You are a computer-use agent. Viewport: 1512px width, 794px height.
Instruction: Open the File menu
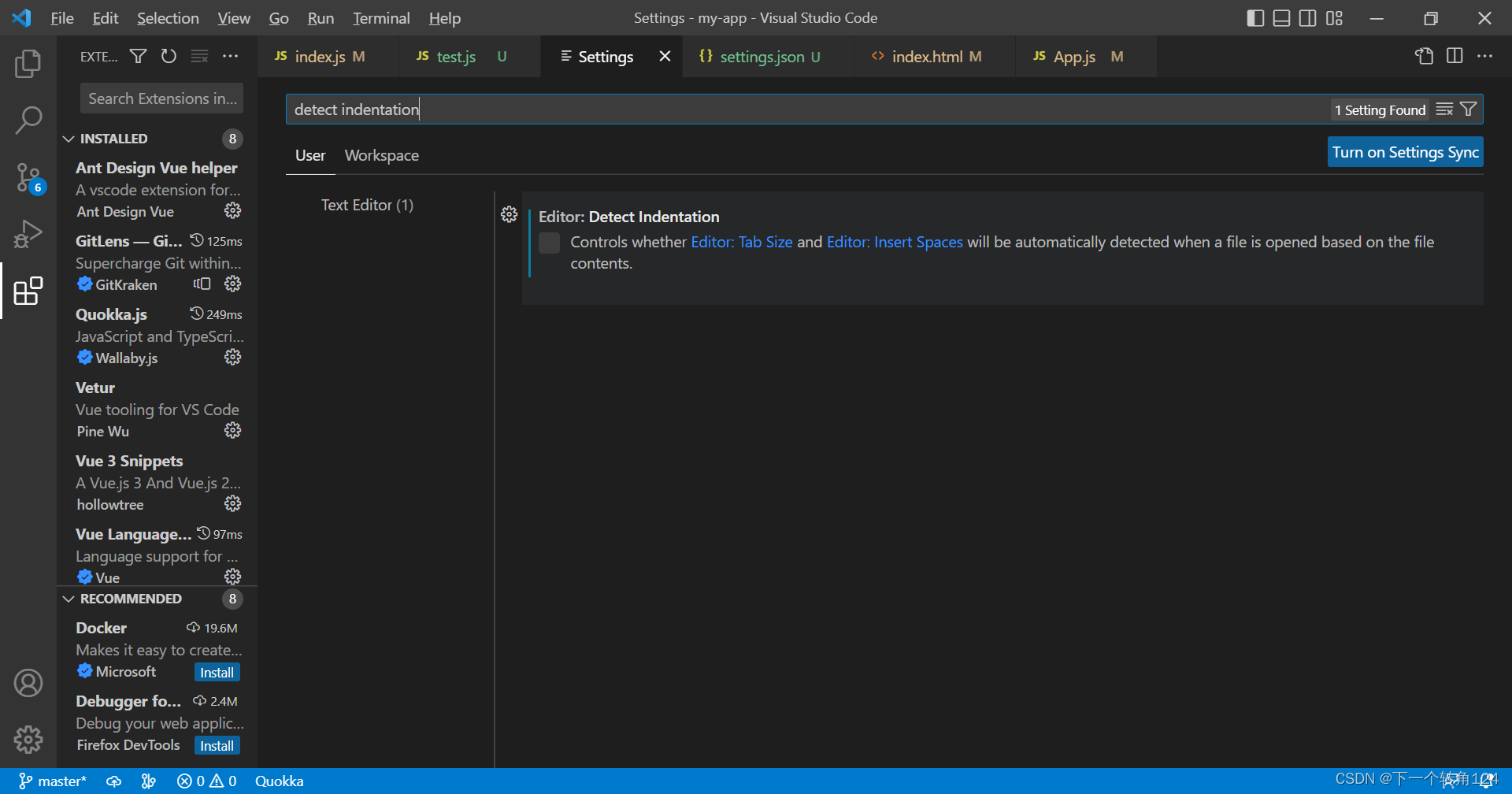62,18
